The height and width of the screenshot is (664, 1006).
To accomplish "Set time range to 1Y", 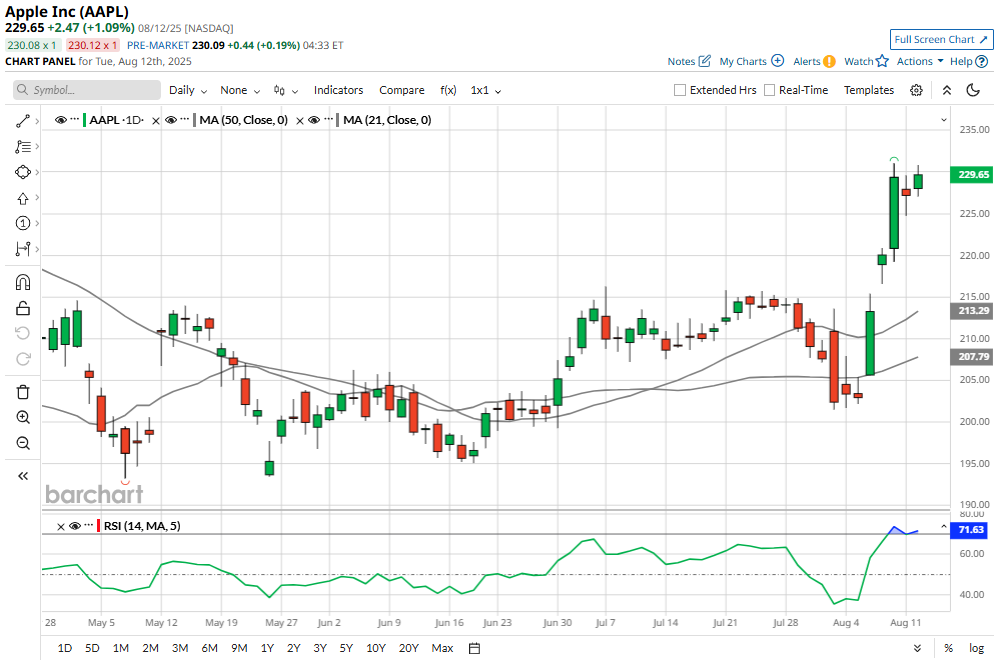I will click(x=267, y=649).
